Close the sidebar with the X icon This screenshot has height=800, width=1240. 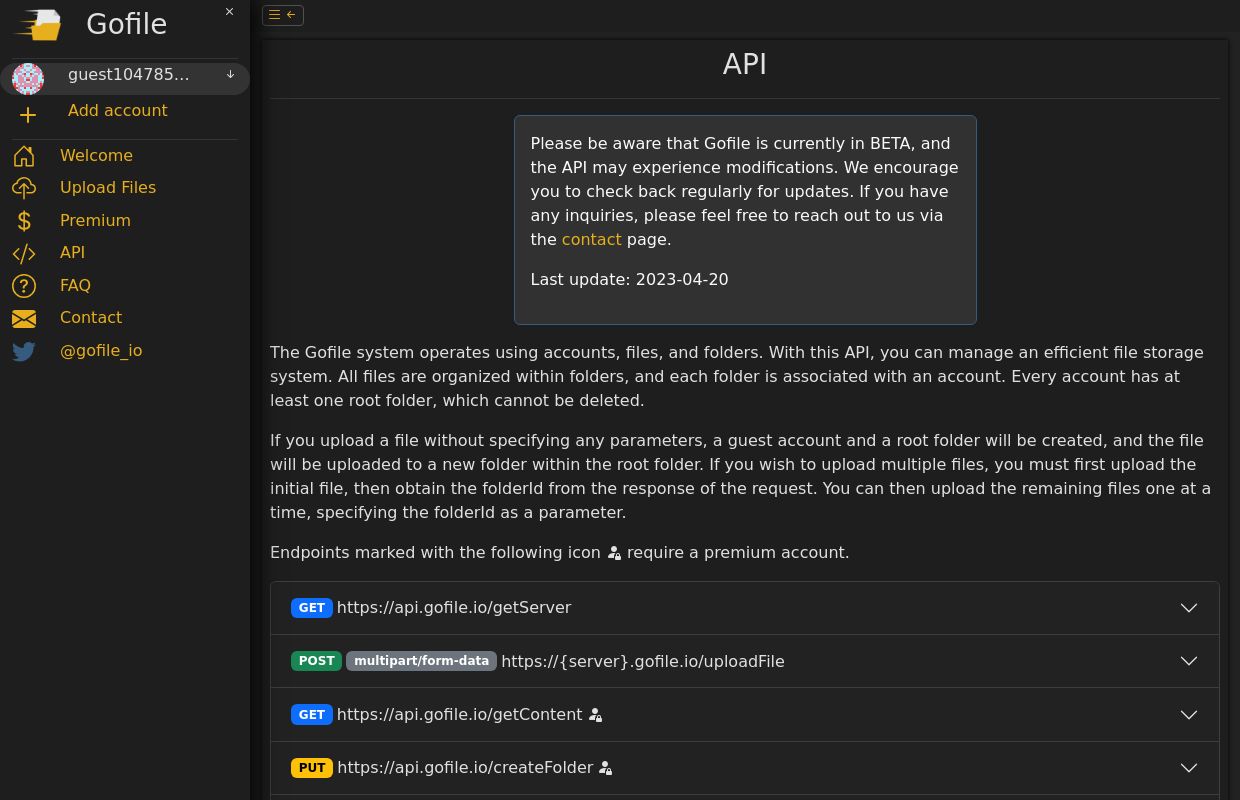229,12
